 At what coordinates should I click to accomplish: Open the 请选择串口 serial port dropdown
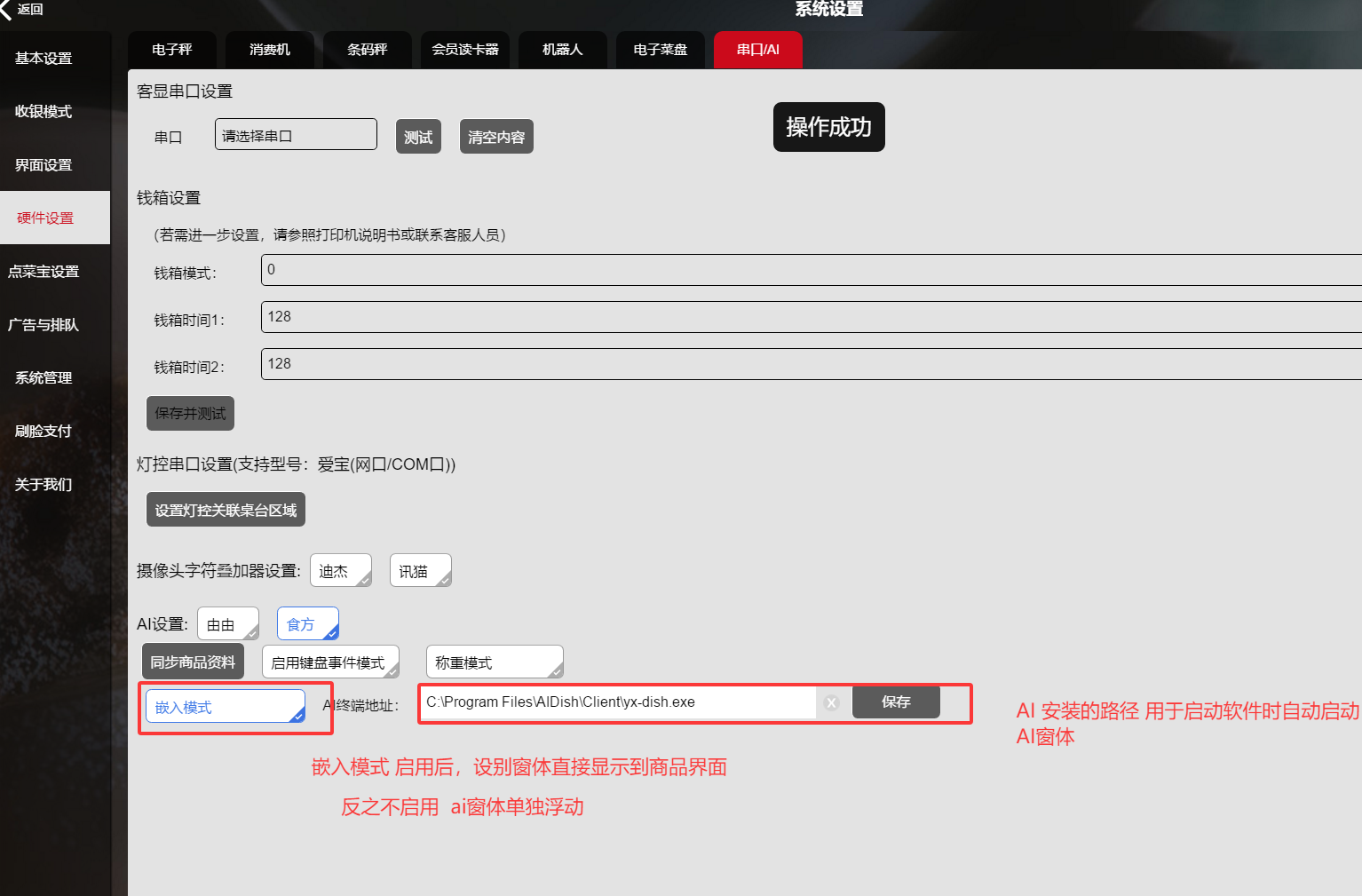point(296,135)
